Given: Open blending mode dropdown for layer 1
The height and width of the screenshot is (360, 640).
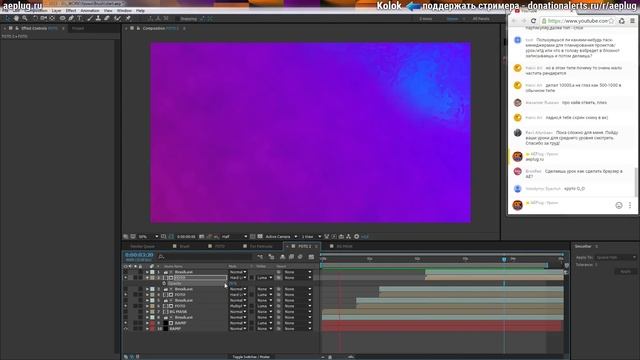Looking at the screenshot, I should coord(238,272).
